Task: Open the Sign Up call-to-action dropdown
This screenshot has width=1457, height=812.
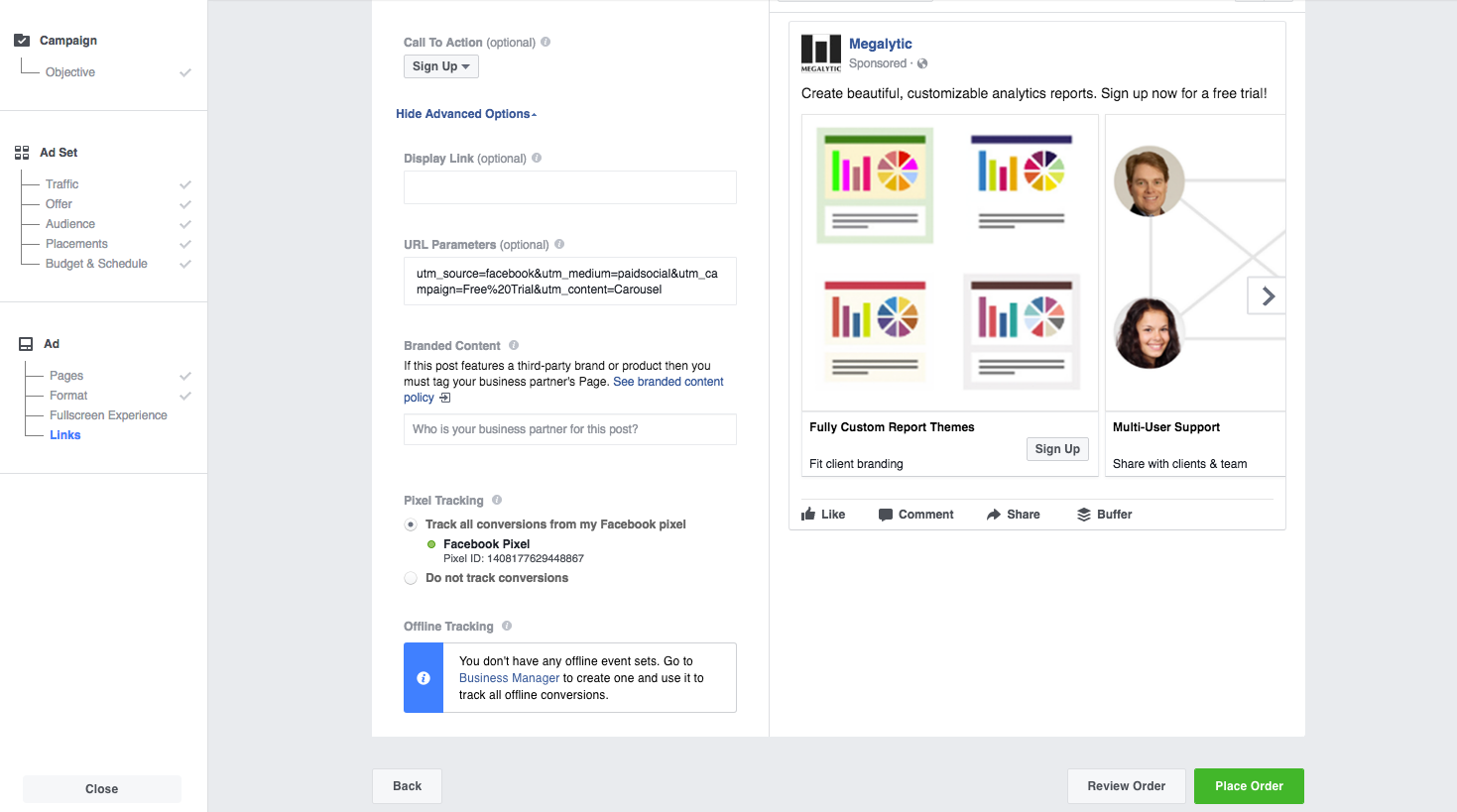Action: pyautogui.click(x=441, y=66)
